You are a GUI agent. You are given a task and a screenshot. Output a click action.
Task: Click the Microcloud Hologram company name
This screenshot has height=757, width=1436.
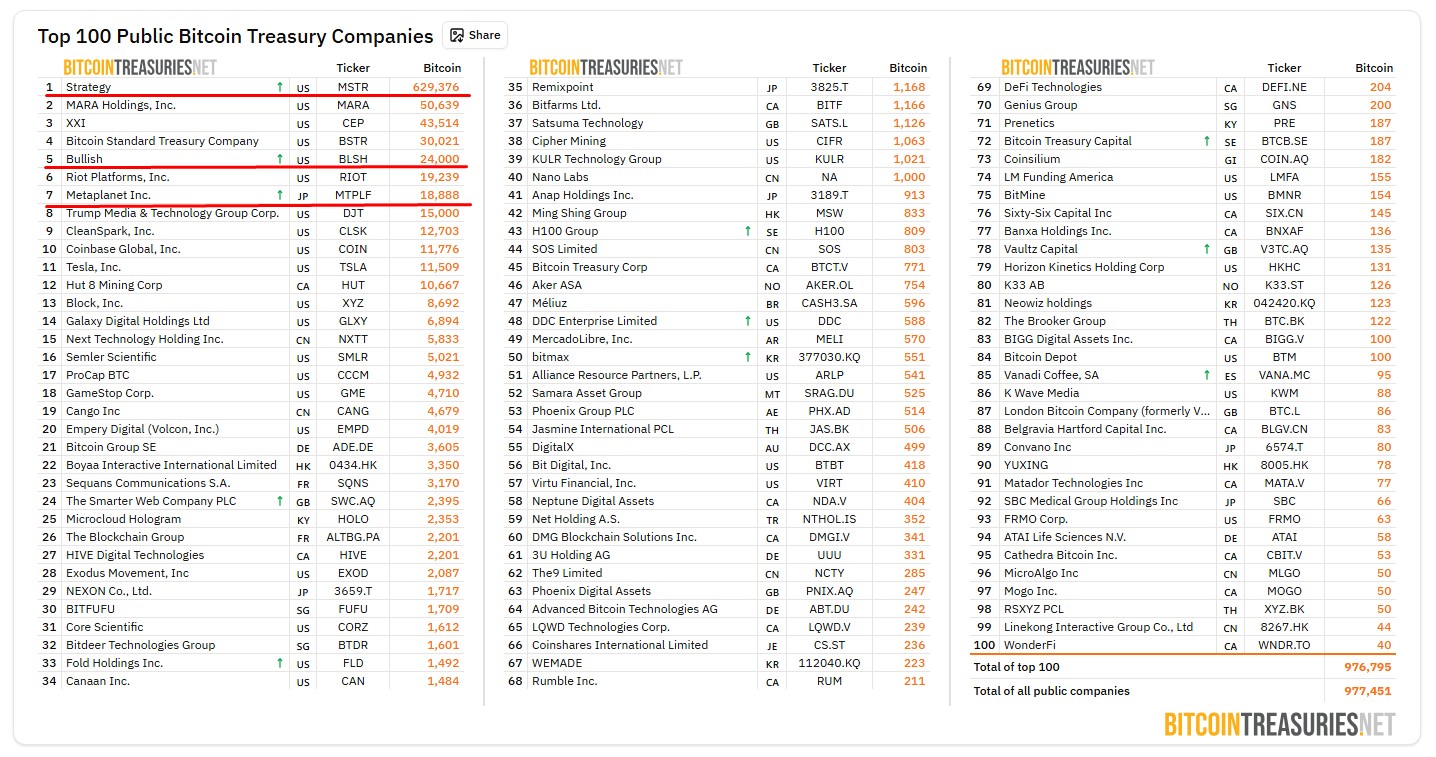124,519
